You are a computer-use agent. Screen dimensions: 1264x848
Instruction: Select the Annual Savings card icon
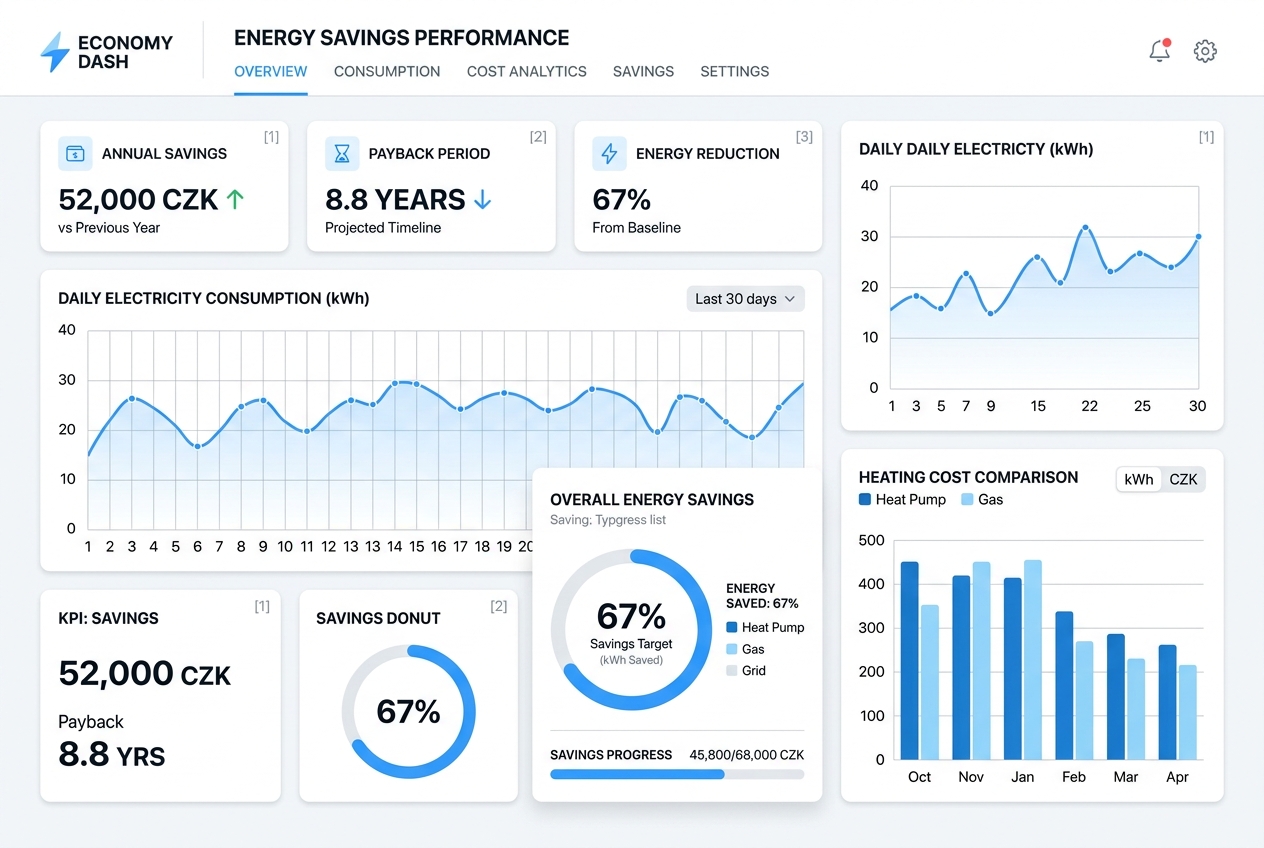pyautogui.click(x=75, y=154)
